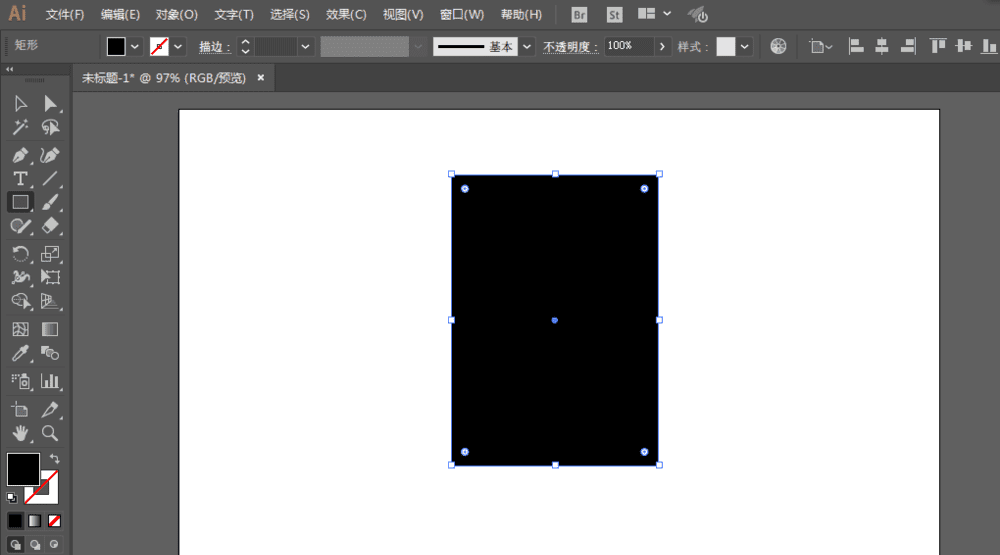Select the Column Graph tool
The image size is (1000, 555).
pos(50,381)
